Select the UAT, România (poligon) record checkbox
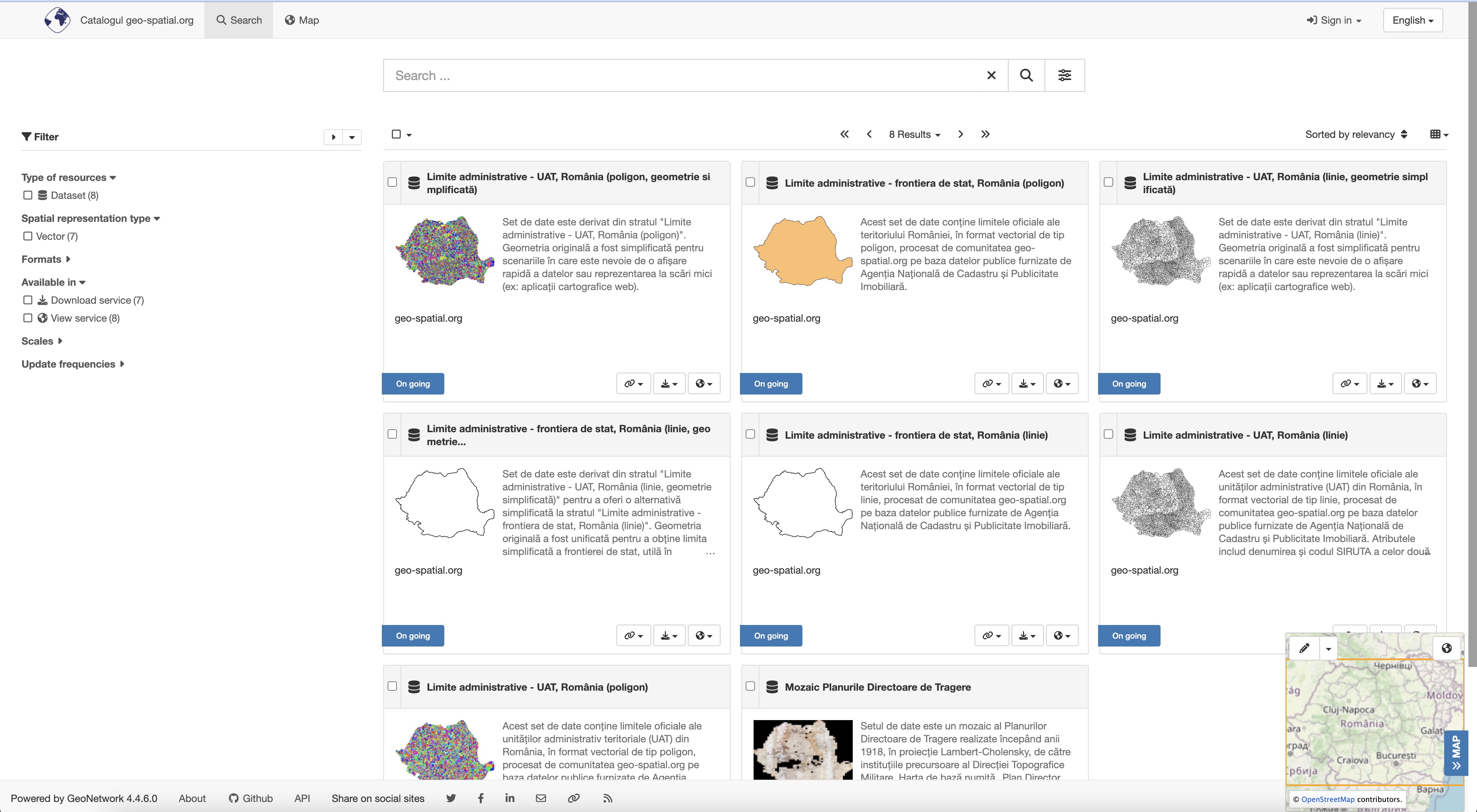Screen dimensions: 1477x812 pos(392,686)
